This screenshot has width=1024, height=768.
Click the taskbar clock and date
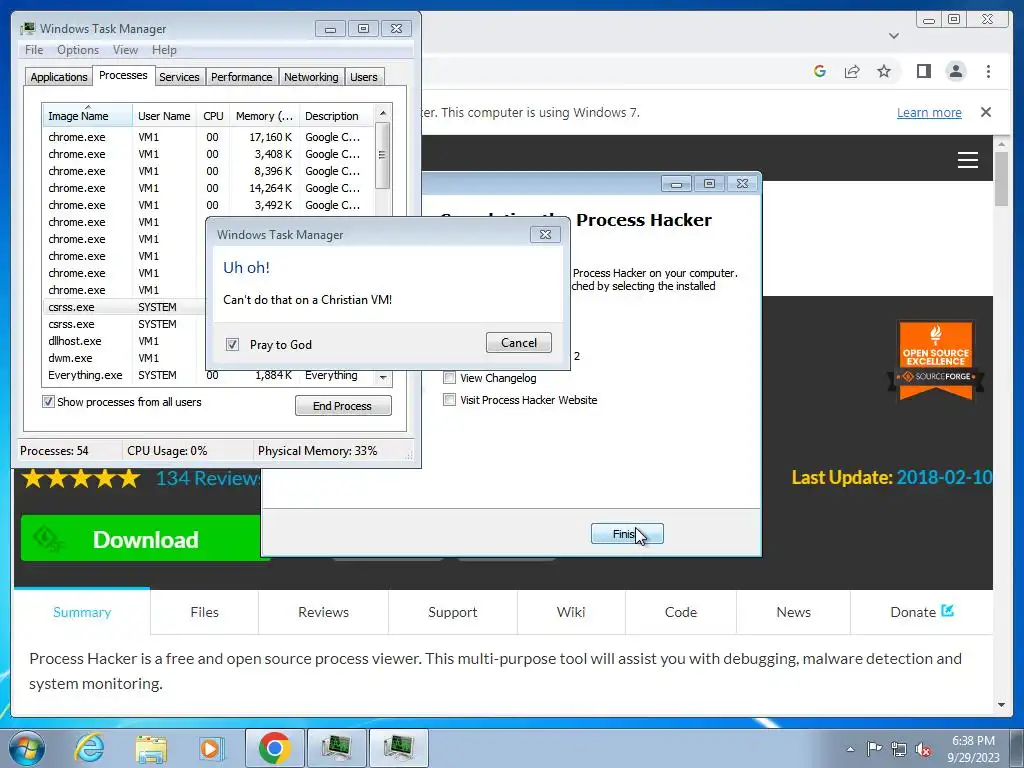pyautogui.click(x=973, y=749)
